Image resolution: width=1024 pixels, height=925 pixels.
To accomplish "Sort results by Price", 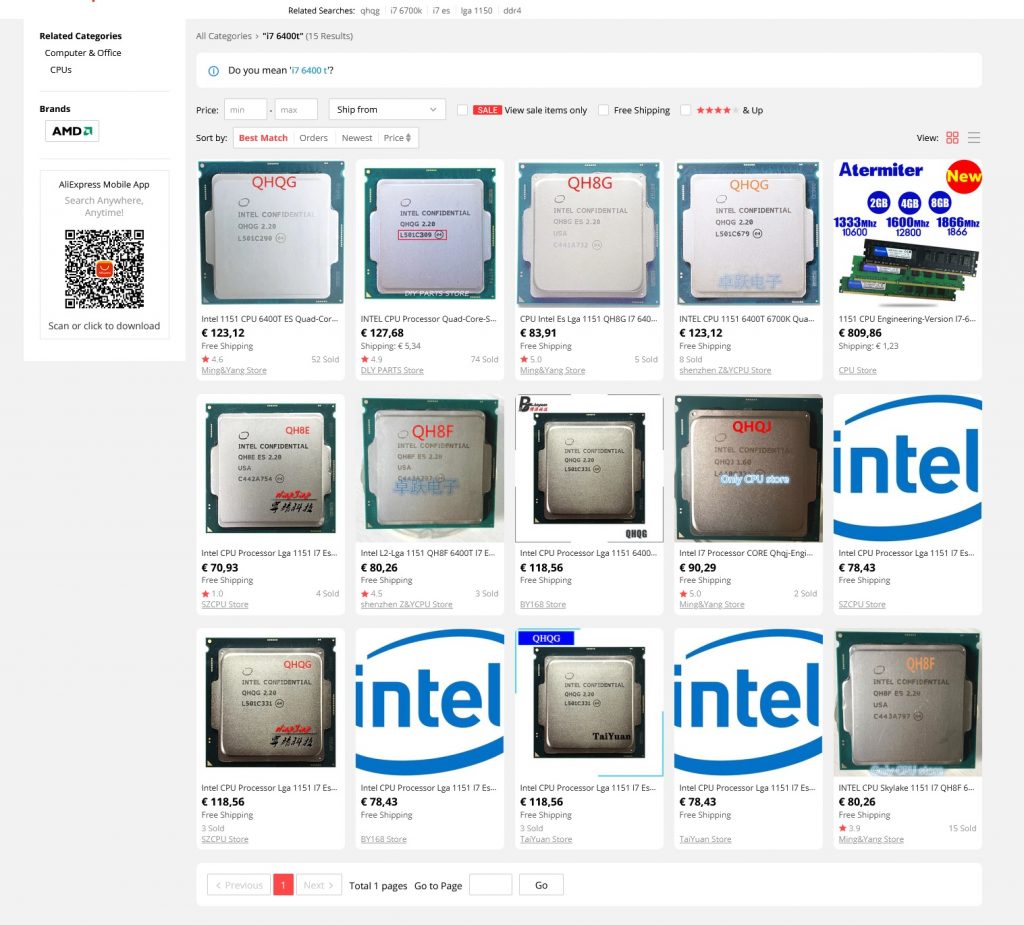I will click(x=397, y=138).
